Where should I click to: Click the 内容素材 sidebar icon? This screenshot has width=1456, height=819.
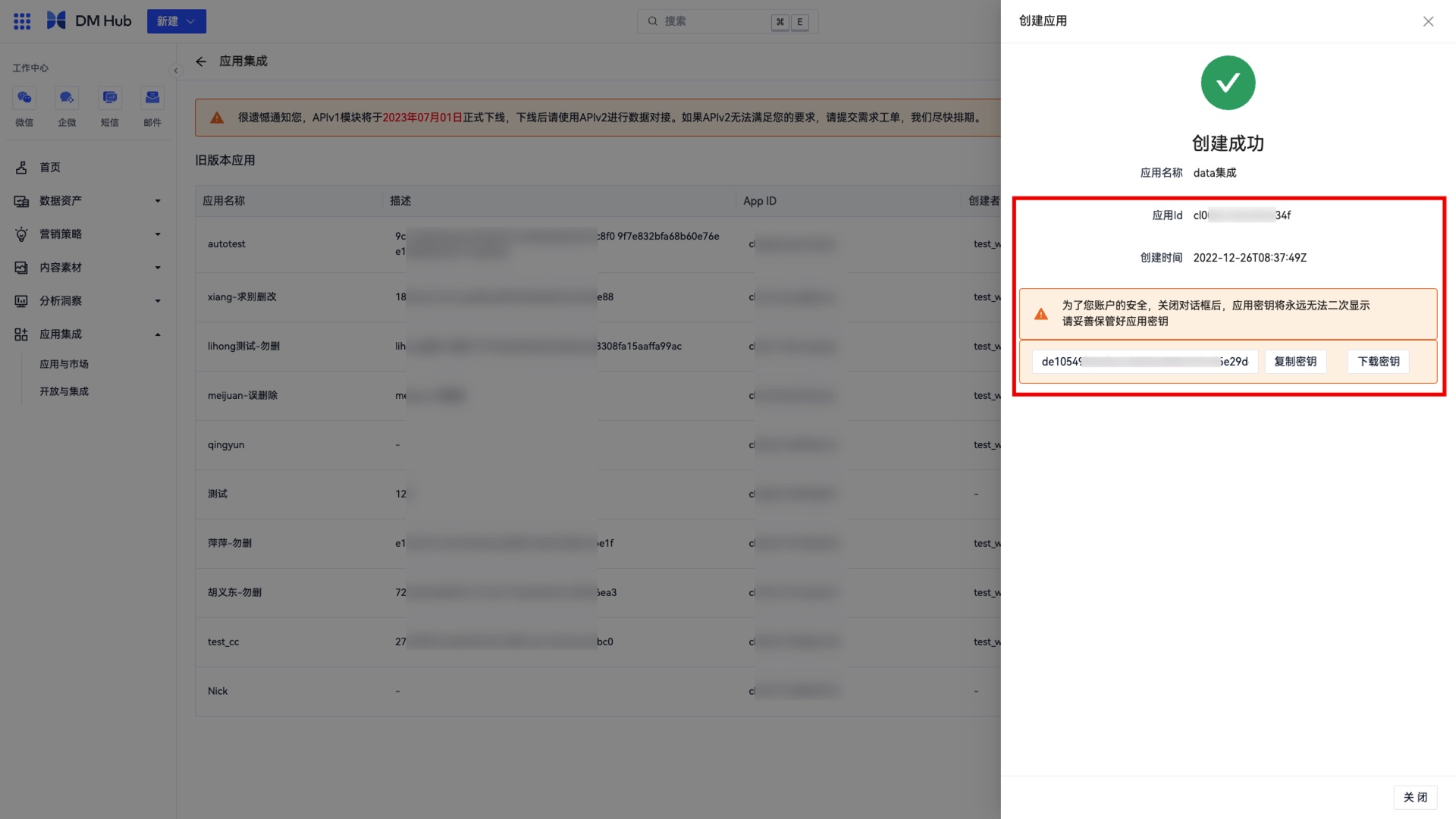click(x=21, y=268)
